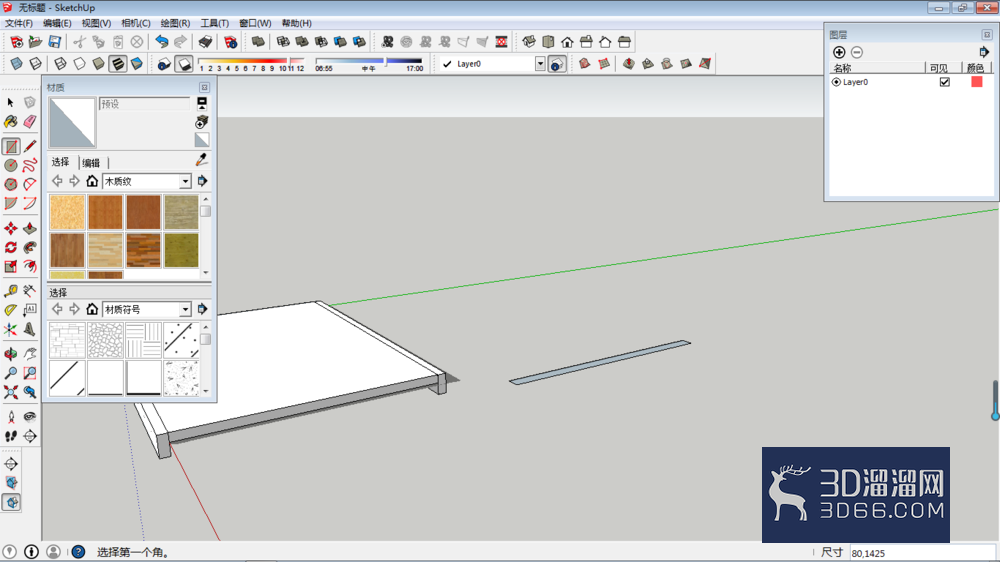
Task: Pick the sample paint eyedropper
Action: coord(202,159)
